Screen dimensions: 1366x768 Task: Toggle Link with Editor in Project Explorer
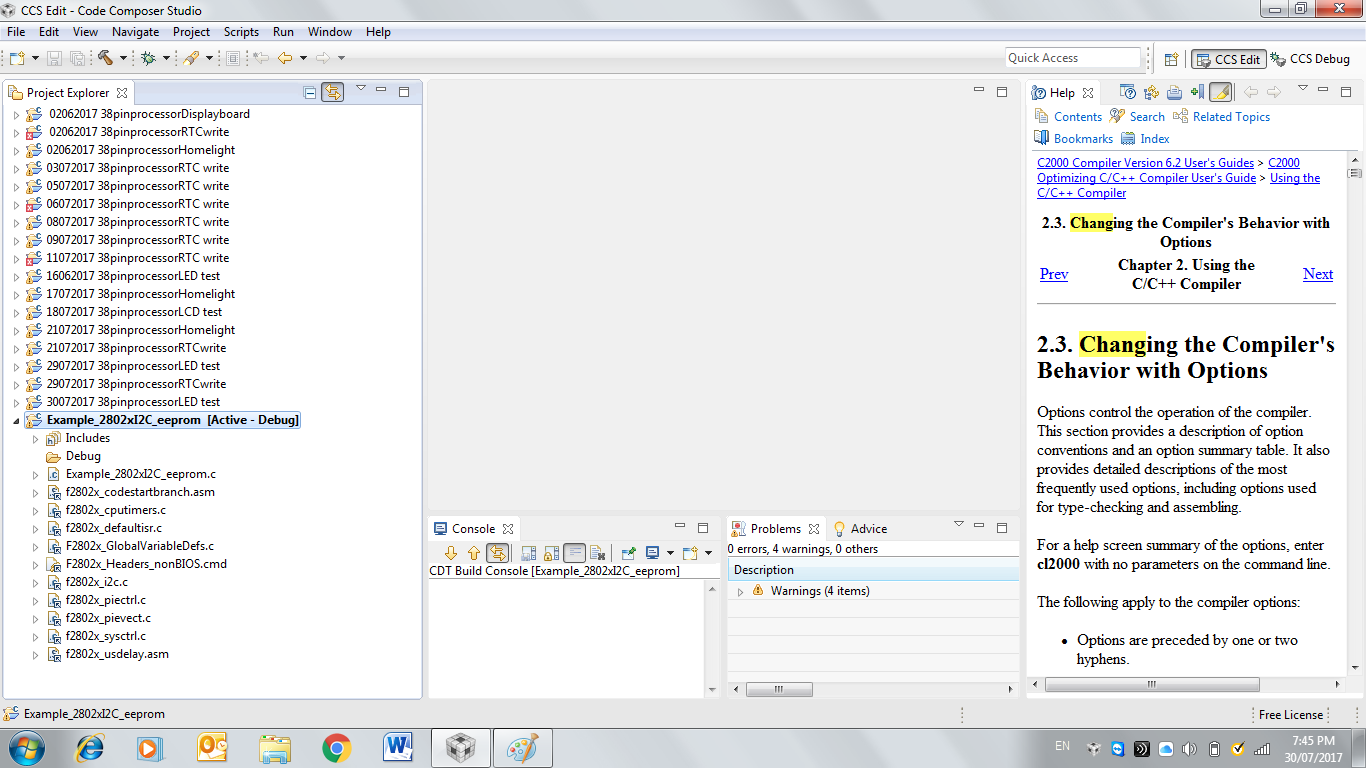(333, 92)
